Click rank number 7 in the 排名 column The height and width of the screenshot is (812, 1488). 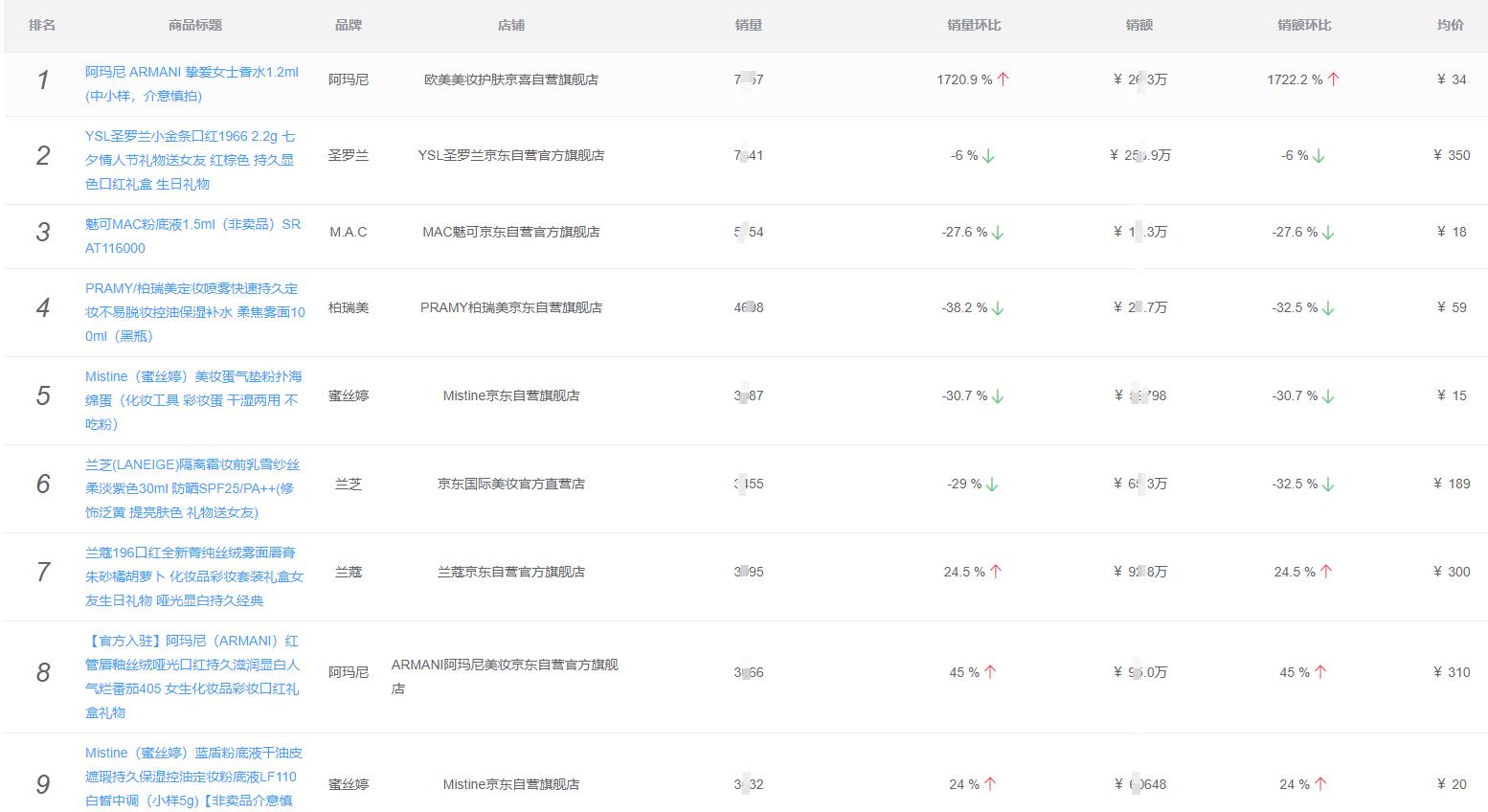(x=42, y=572)
